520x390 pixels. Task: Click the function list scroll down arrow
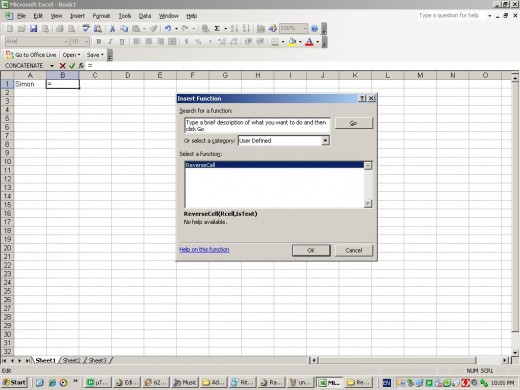click(368, 204)
